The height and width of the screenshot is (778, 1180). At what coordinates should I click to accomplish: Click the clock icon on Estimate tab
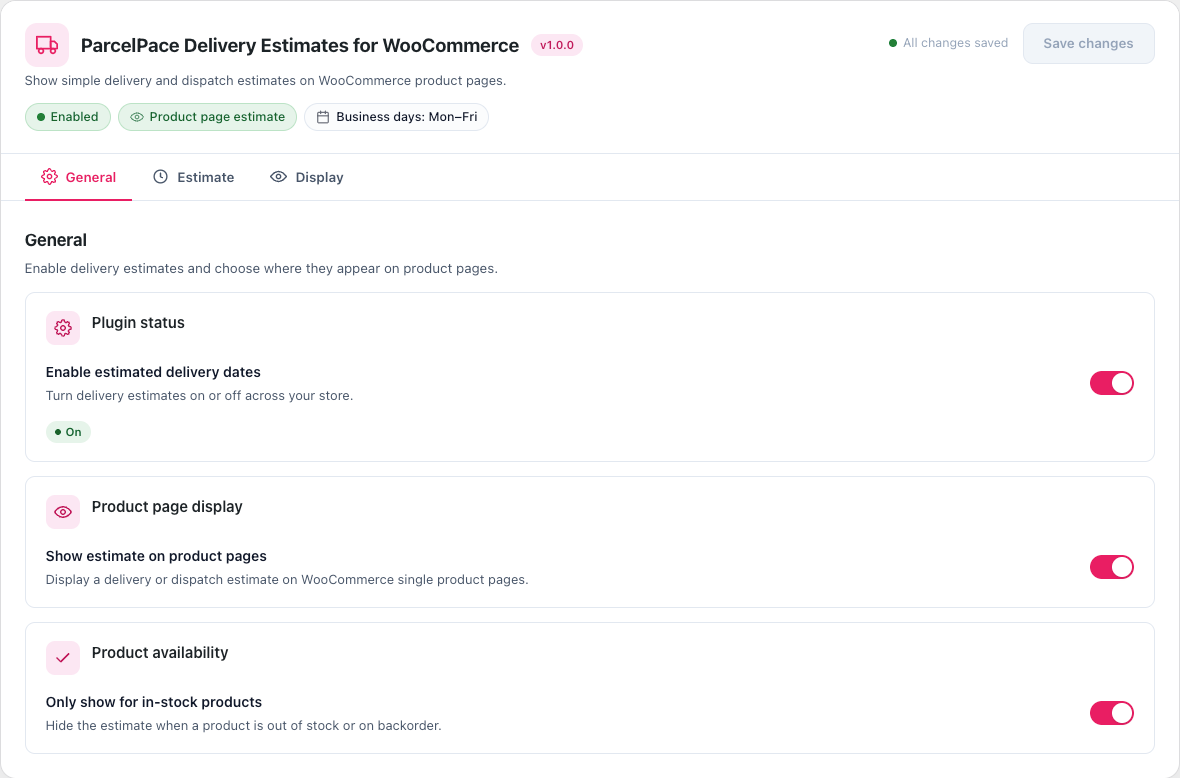[160, 177]
